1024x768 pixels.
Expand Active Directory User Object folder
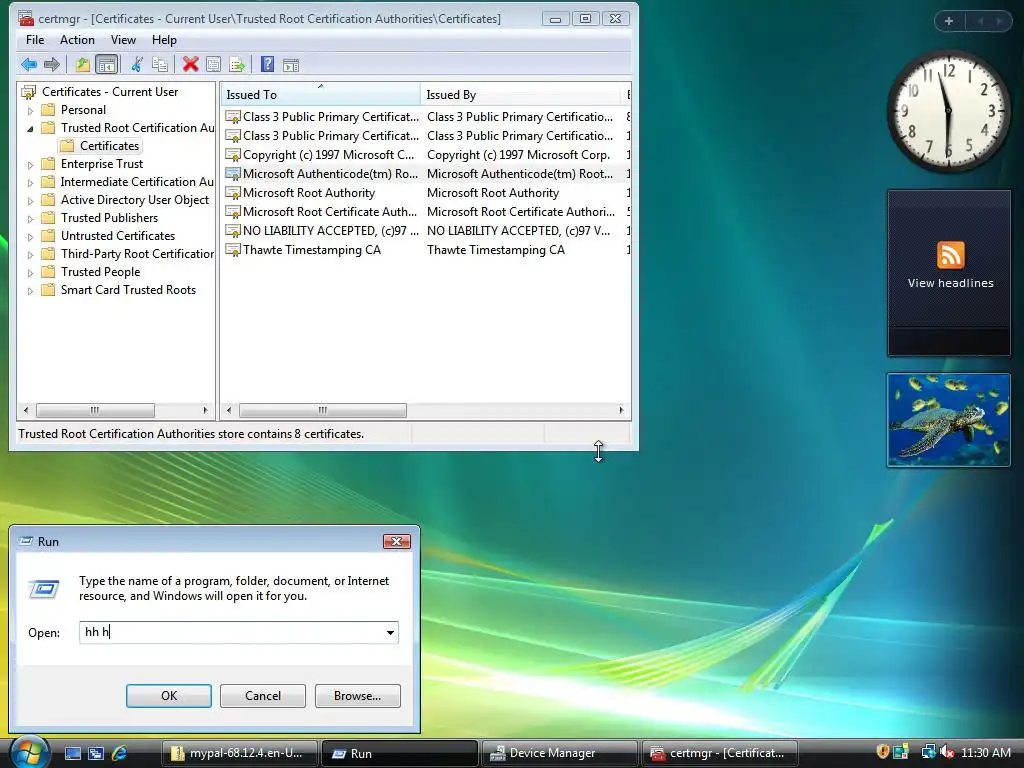pyautogui.click(x=30, y=200)
